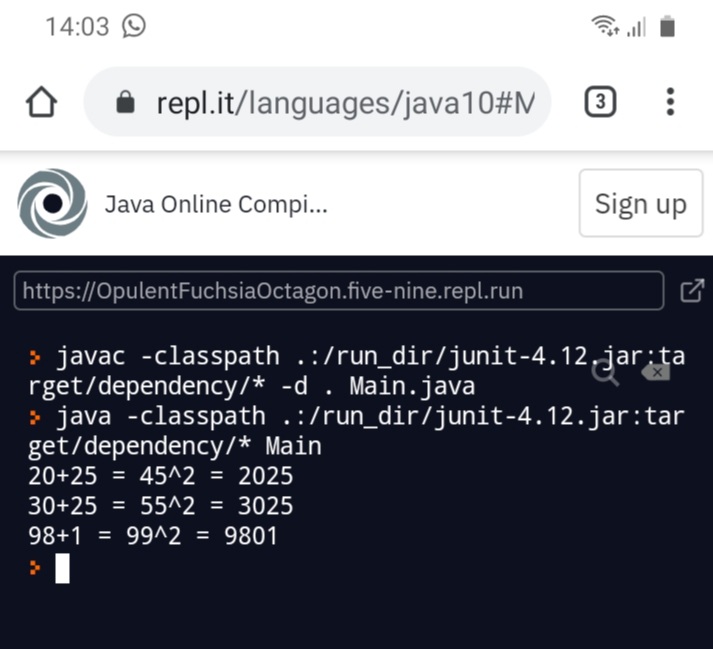Clear the console with the backspace icon
The image size is (713, 649).
coord(655,372)
